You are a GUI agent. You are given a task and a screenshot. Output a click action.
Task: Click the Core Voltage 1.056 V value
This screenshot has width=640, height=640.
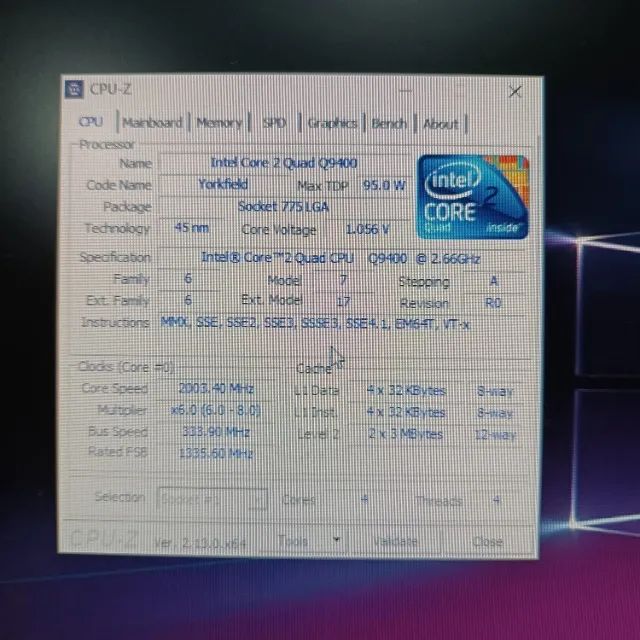click(x=367, y=229)
